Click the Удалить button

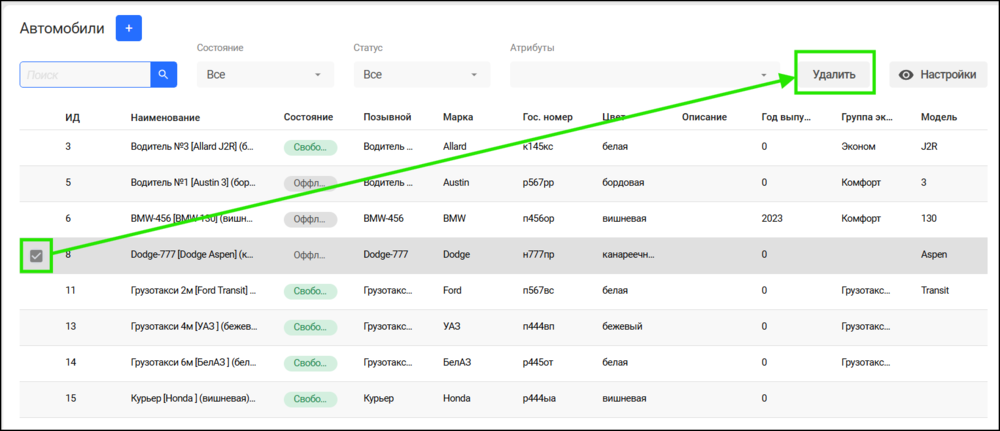point(834,75)
